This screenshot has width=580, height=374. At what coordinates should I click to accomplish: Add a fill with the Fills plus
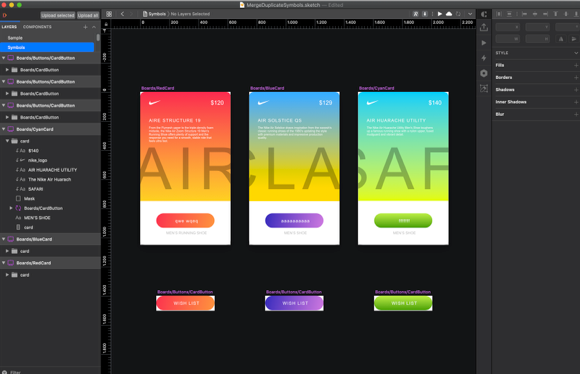(x=576, y=65)
